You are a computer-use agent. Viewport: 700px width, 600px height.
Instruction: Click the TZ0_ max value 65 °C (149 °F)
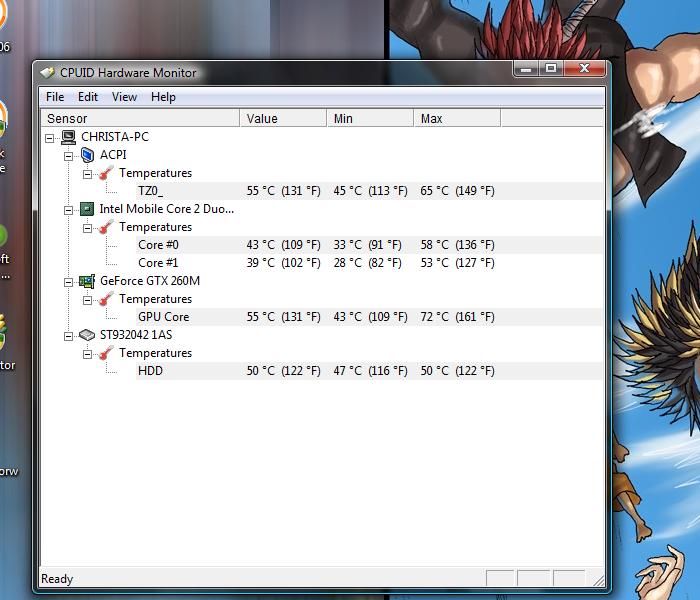[458, 191]
